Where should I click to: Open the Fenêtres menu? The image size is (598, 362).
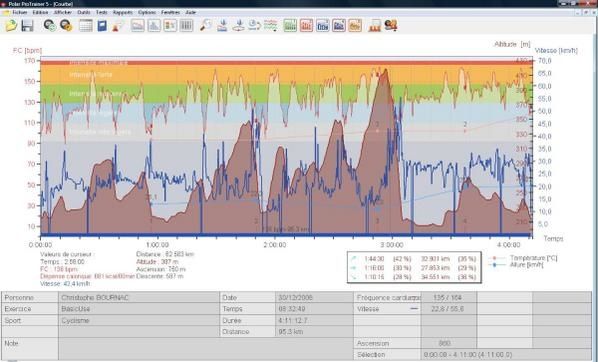coord(170,12)
